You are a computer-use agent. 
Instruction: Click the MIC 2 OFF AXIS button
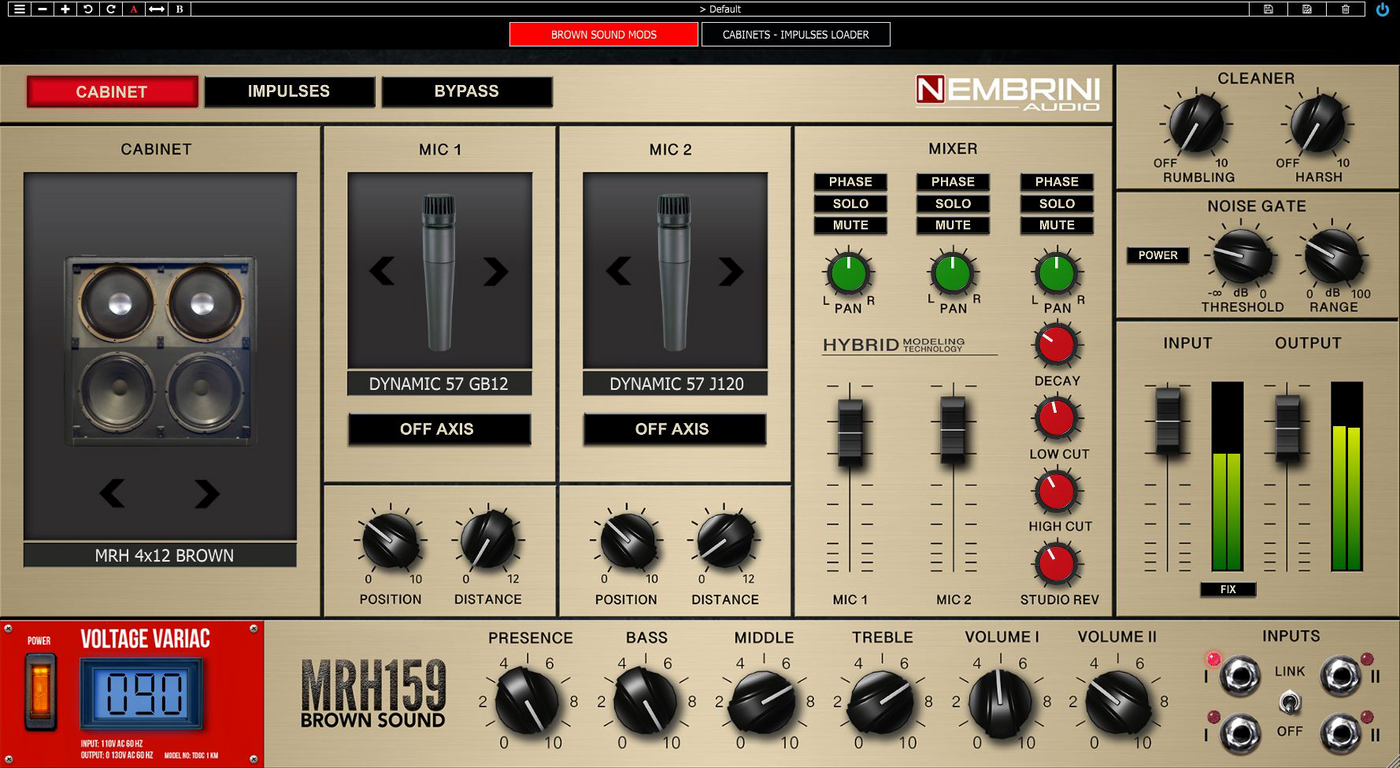click(674, 429)
